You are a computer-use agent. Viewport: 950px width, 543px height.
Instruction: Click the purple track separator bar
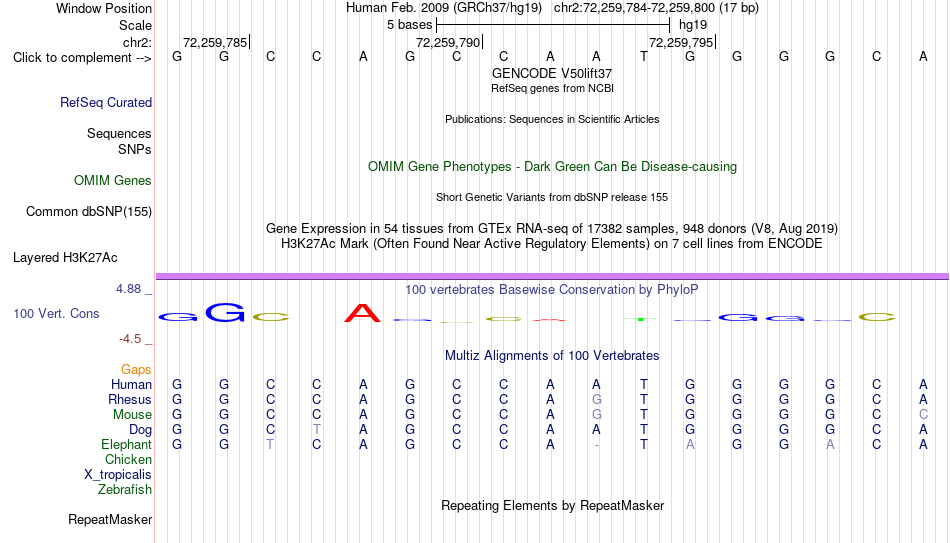click(x=552, y=276)
